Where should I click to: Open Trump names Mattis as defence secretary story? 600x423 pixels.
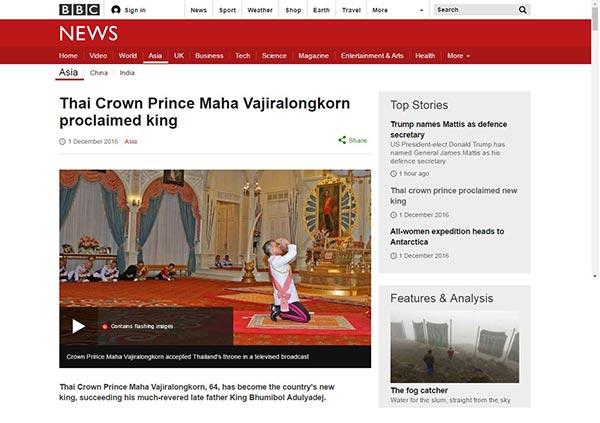click(x=448, y=129)
